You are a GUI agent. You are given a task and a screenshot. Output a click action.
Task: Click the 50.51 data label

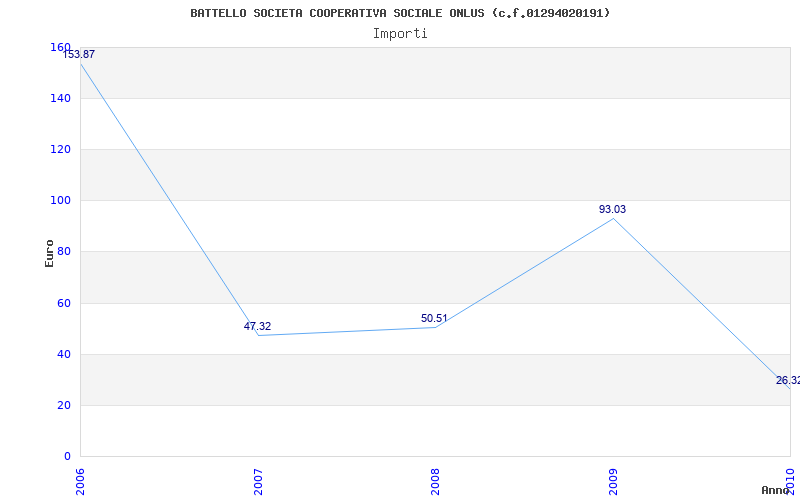434,318
